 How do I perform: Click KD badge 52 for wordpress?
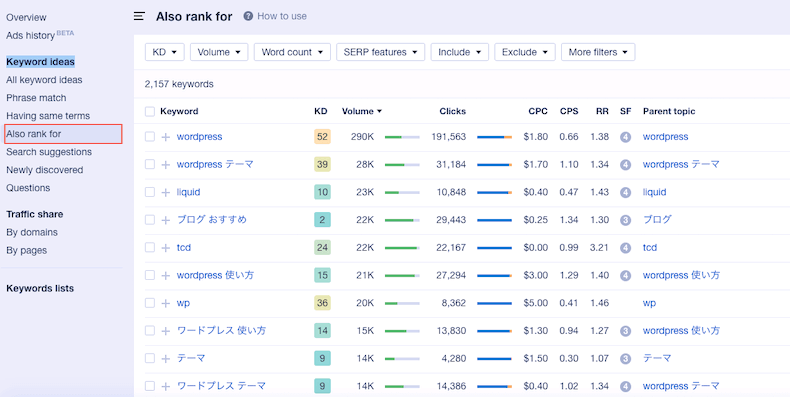tap(322, 137)
